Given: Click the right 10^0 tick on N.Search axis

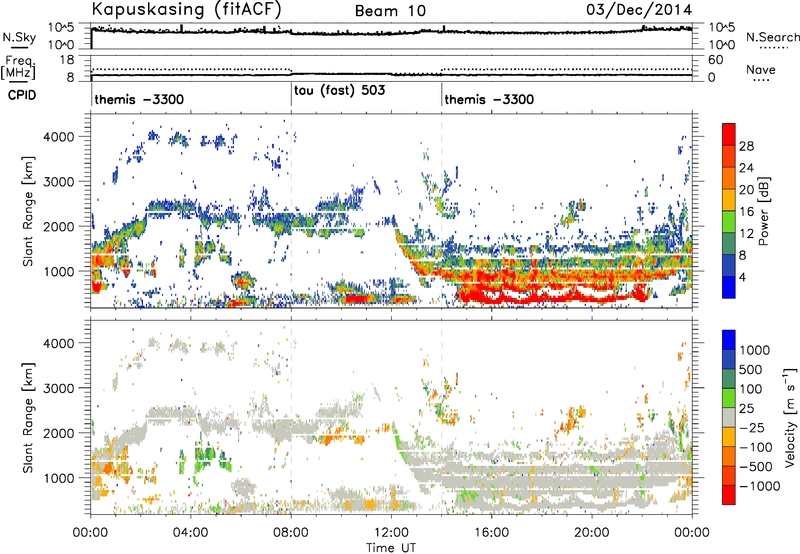Looking at the screenshot, I should pos(722,45).
